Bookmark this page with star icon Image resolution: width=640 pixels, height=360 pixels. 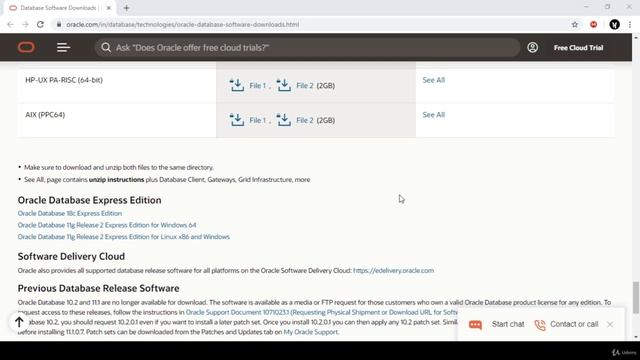575,24
